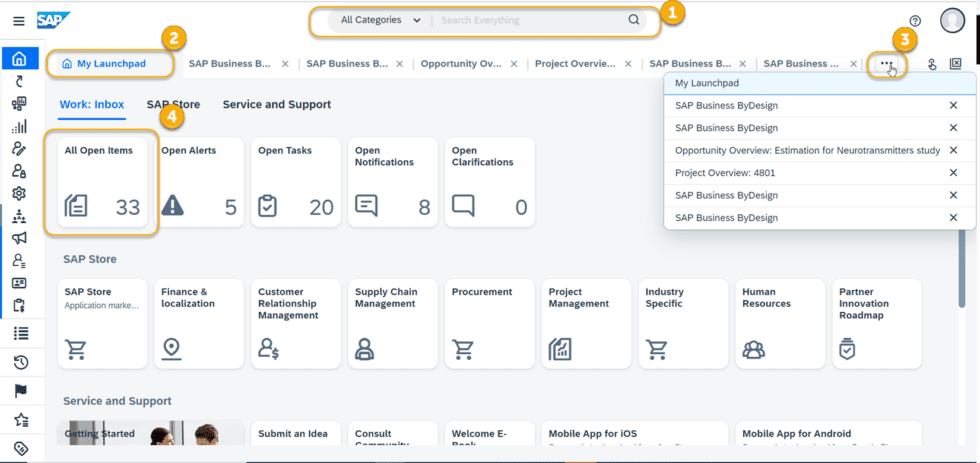Image resolution: width=980 pixels, height=463 pixels.
Task: Click the touch mode hand icon
Action: 932,64
